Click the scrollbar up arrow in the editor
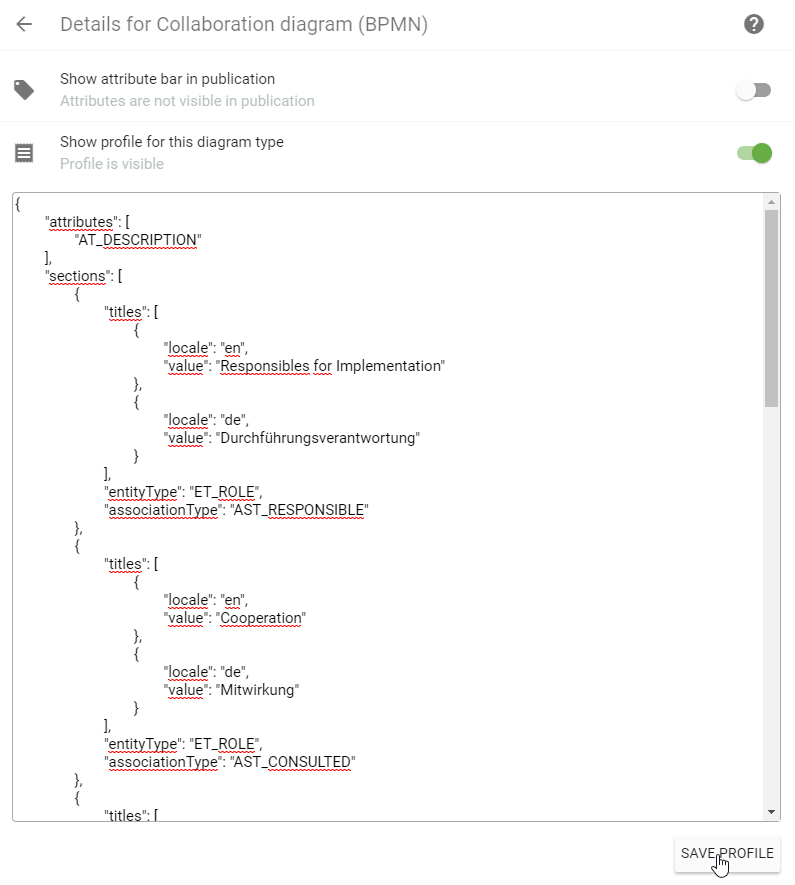The width and height of the screenshot is (795, 885). pyautogui.click(x=772, y=200)
